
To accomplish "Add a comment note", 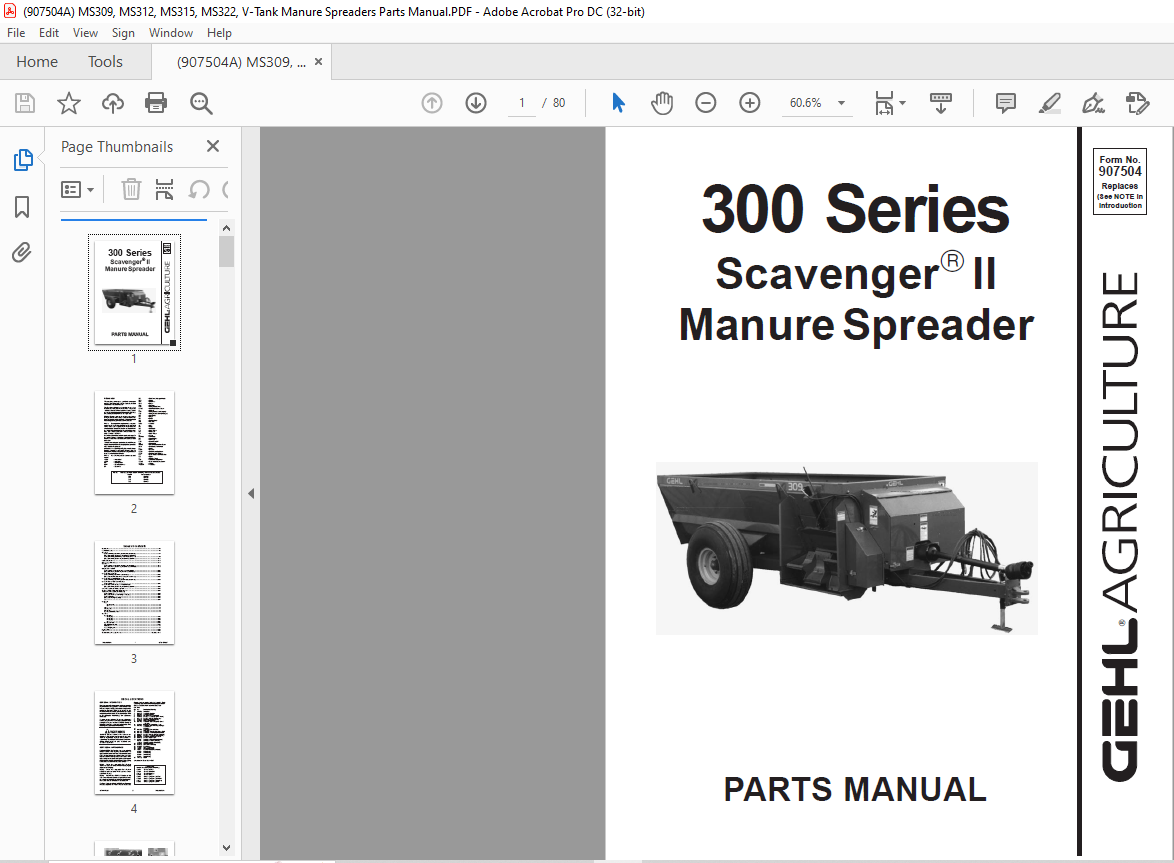I will click(1006, 103).
